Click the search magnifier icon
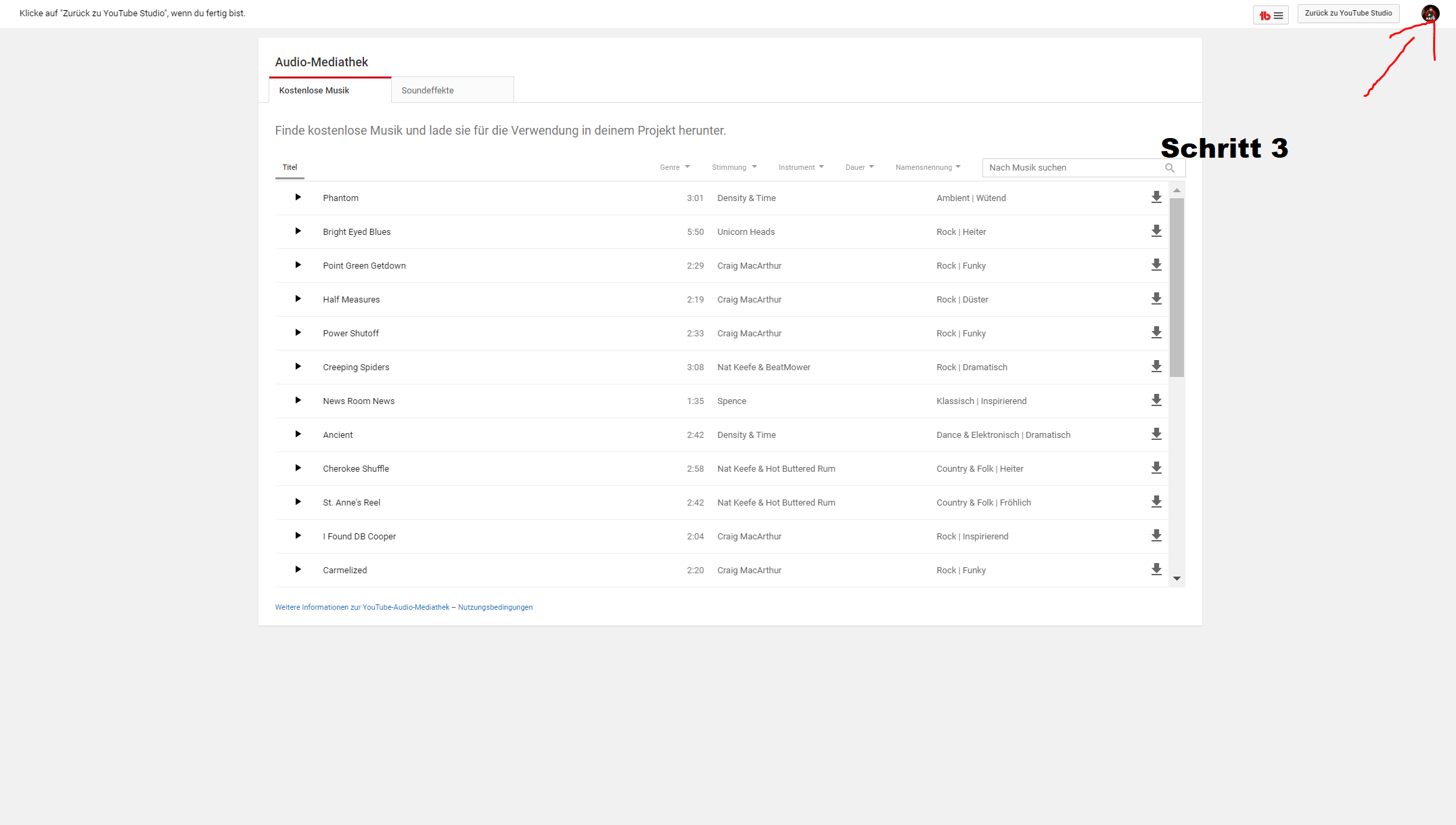This screenshot has height=825, width=1456. pos(1169,168)
